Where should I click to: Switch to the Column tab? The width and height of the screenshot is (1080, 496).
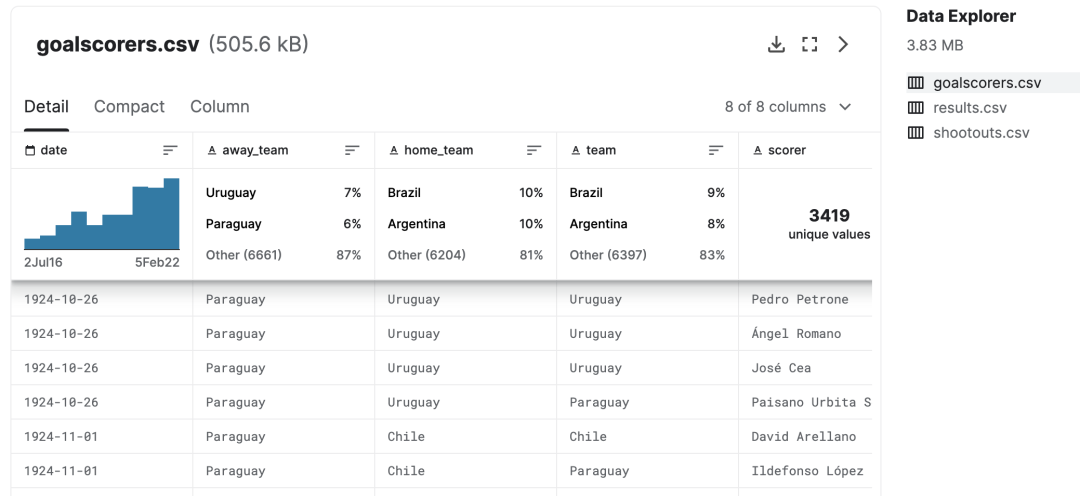pos(220,107)
